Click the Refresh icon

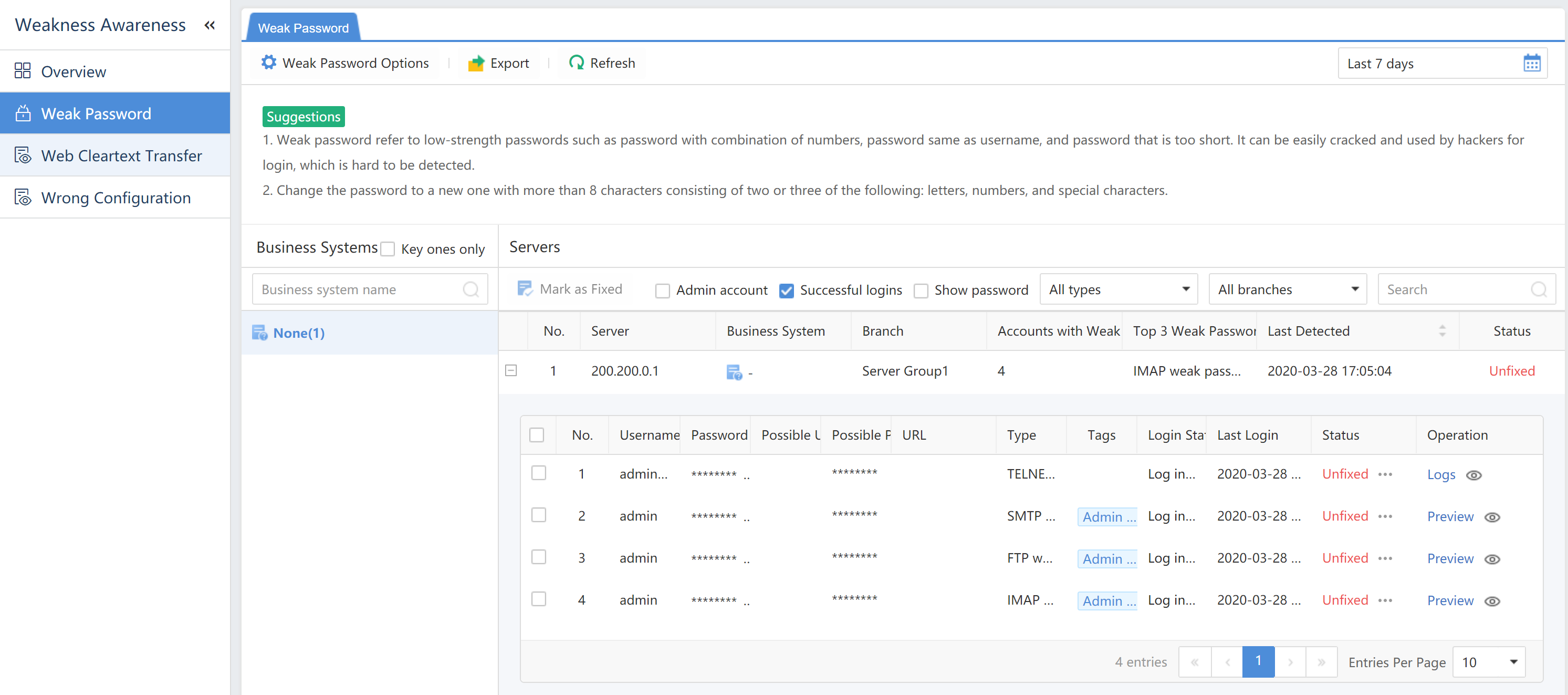[x=576, y=63]
